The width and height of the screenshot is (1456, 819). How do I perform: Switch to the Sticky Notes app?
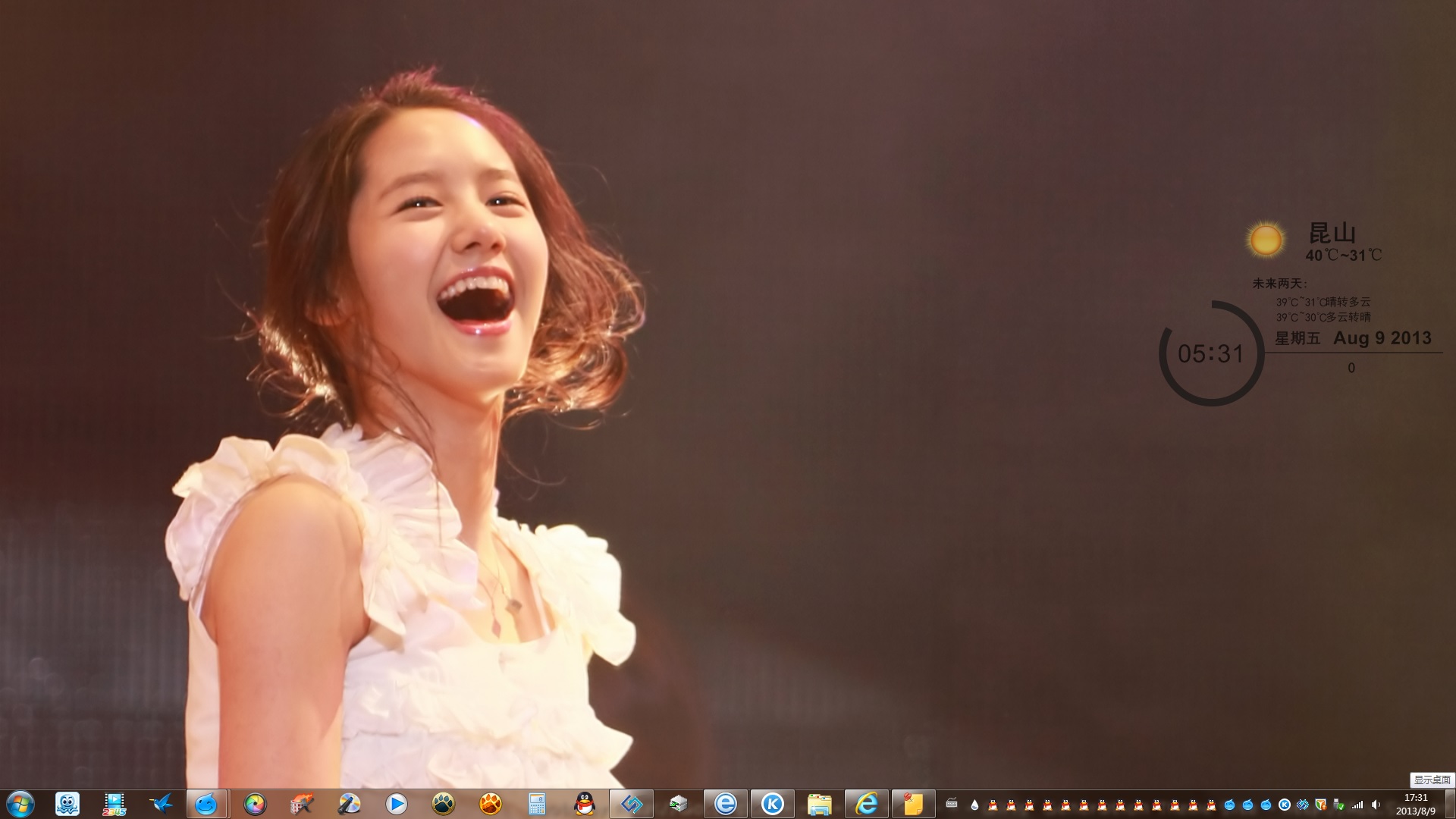[x=913, y=804]
